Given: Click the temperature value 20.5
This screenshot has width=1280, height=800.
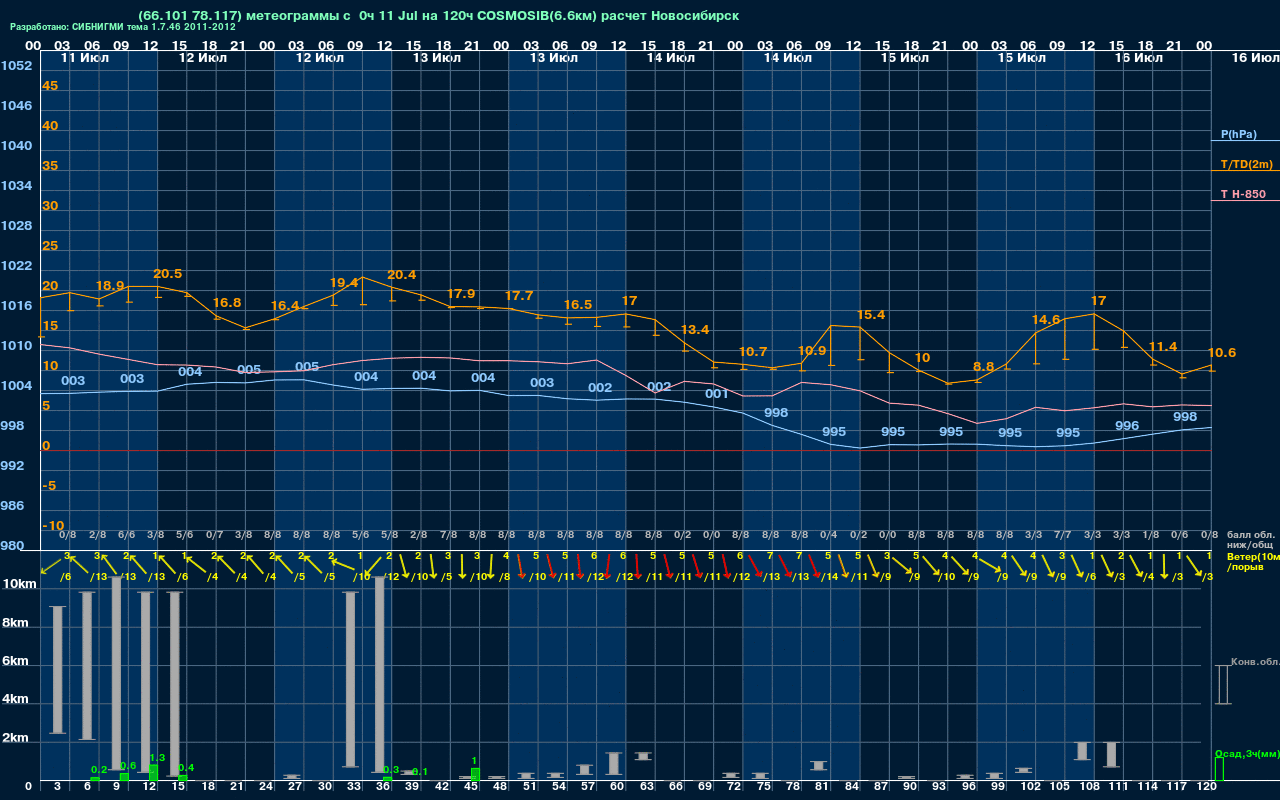Looking at the screenshot, I should pyautogui.click(x=167, y=274).
